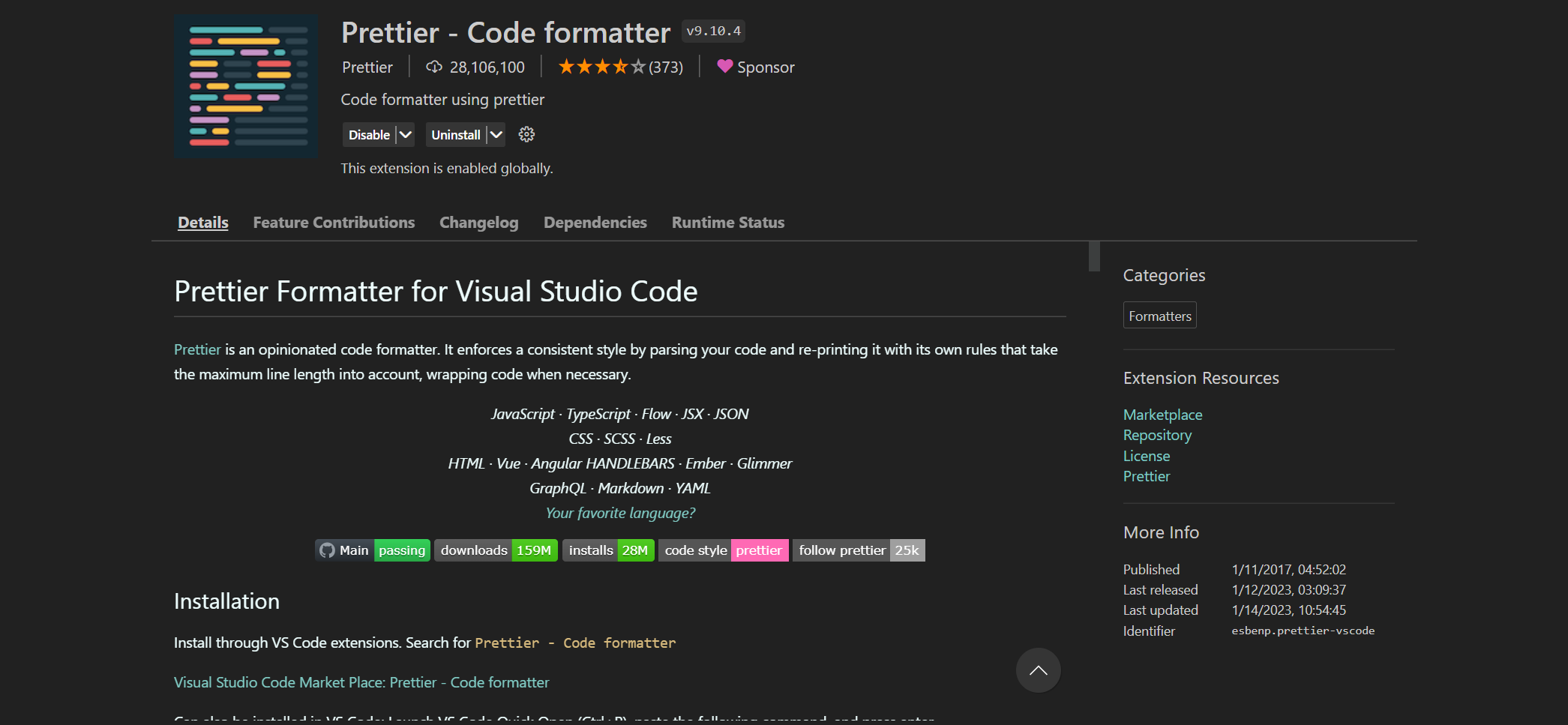Click the Sponsor link text
This screenshot has height=725, width=1568.
pos(766,67)
